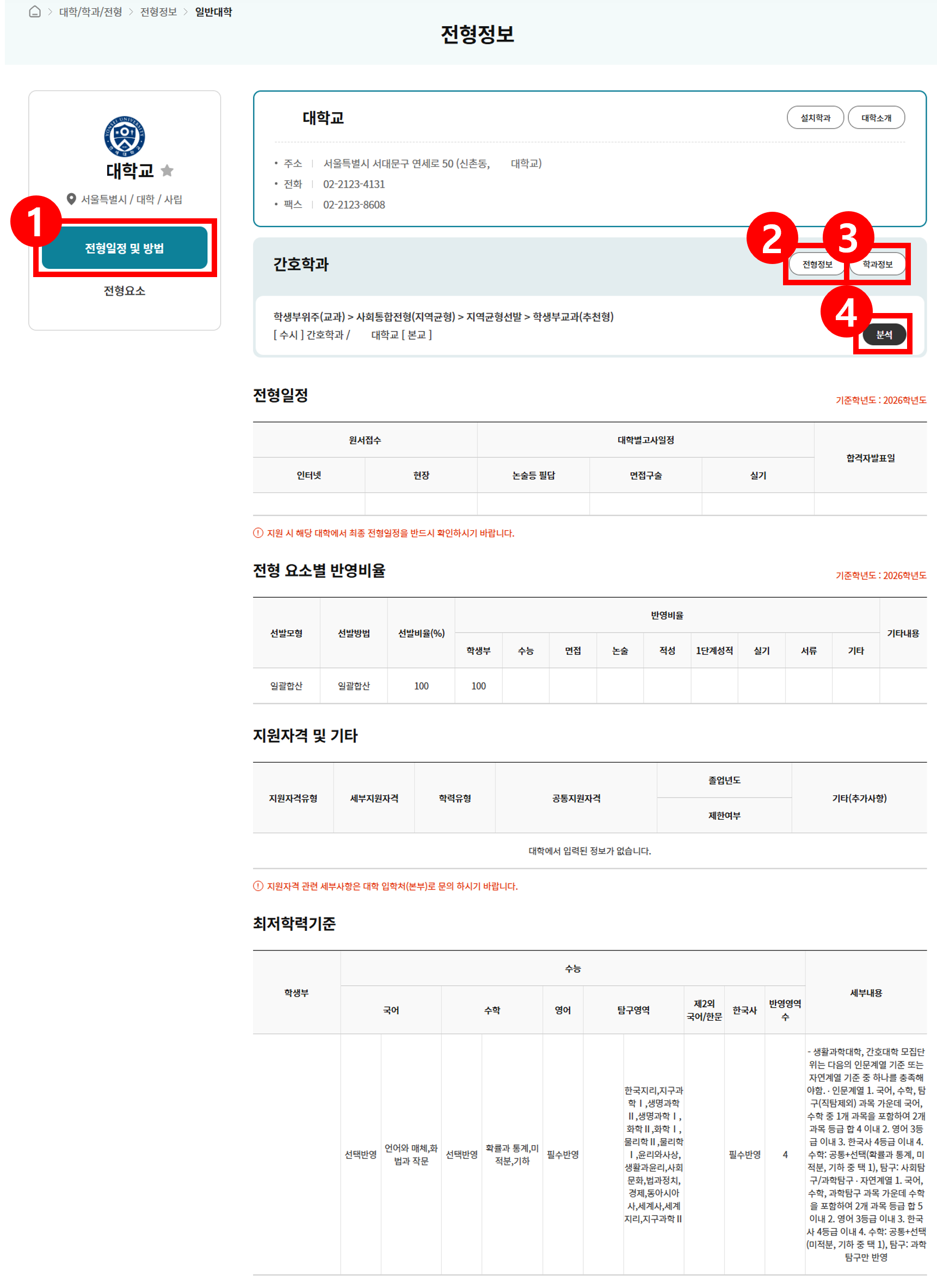Click the university emblem logo
Viewport: 937px width, 1288px height.
[x=124, y=136]
